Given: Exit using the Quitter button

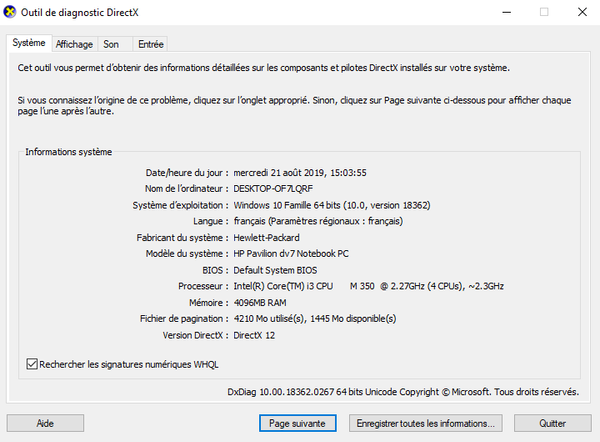Looking at the screenshot, I should point(552,423).
